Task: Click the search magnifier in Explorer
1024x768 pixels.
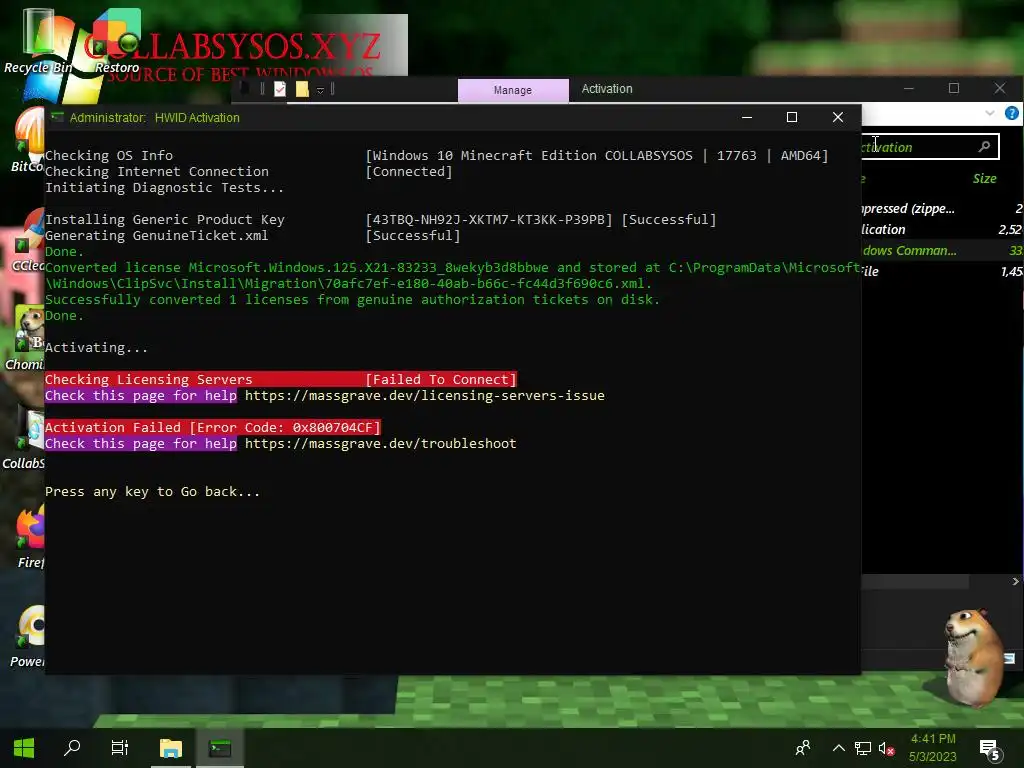Action: (985, 147)
